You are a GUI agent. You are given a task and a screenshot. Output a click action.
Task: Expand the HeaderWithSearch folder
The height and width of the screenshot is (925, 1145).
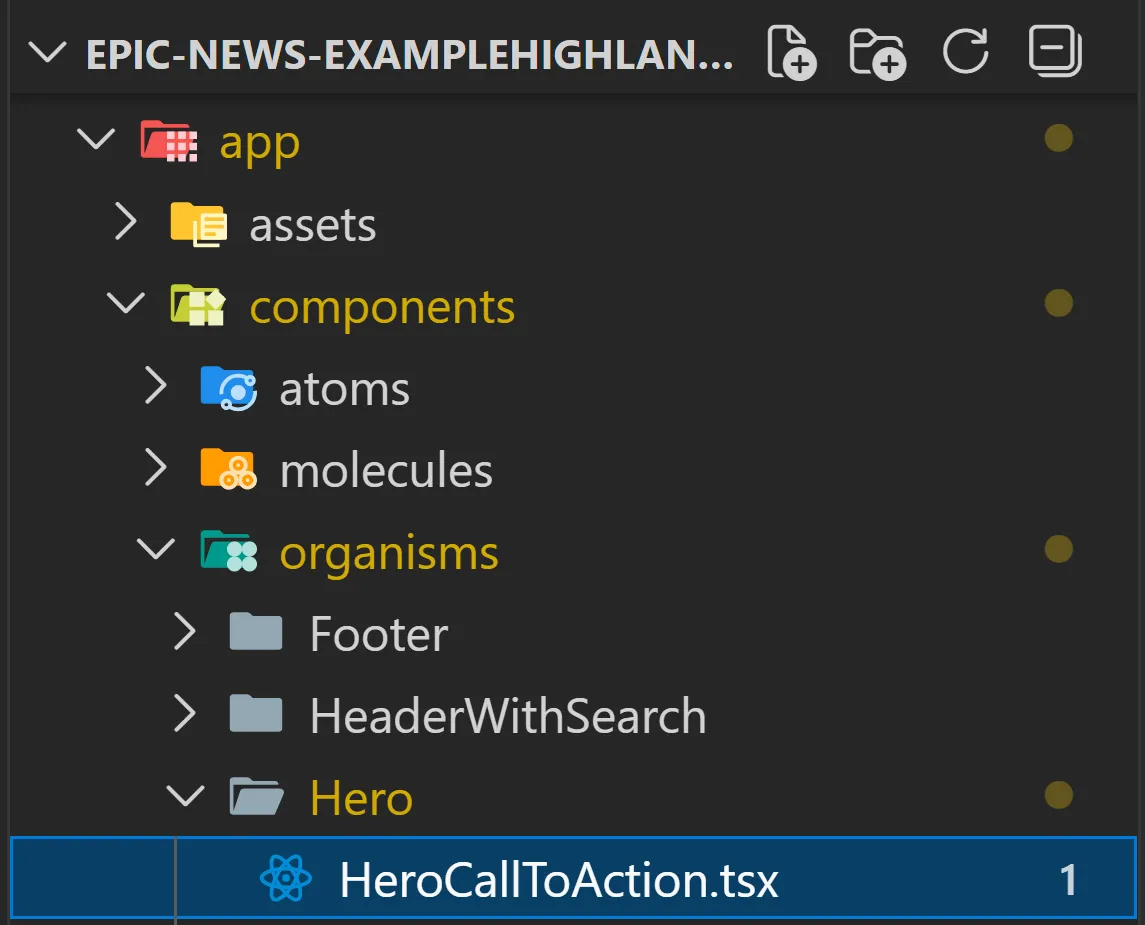(x=185, y=714)
